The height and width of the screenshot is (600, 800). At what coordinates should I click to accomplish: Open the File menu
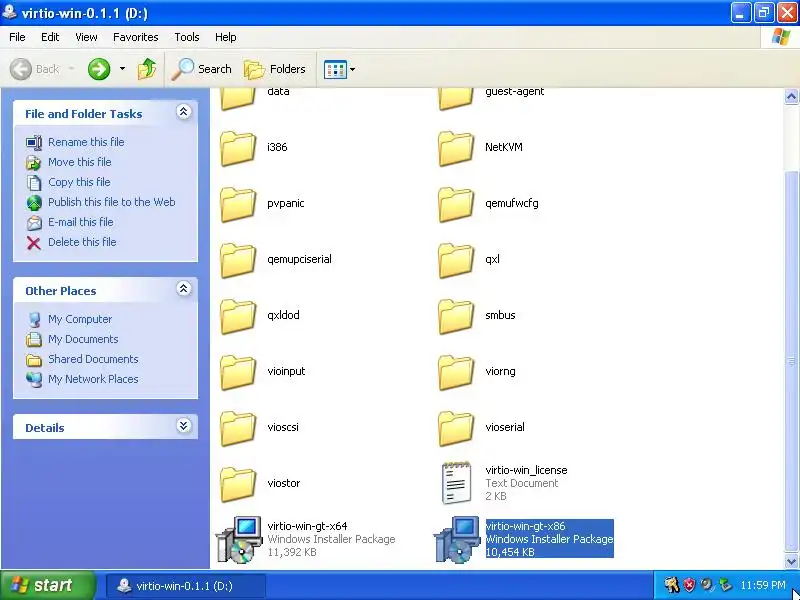[x=17, y=37]
